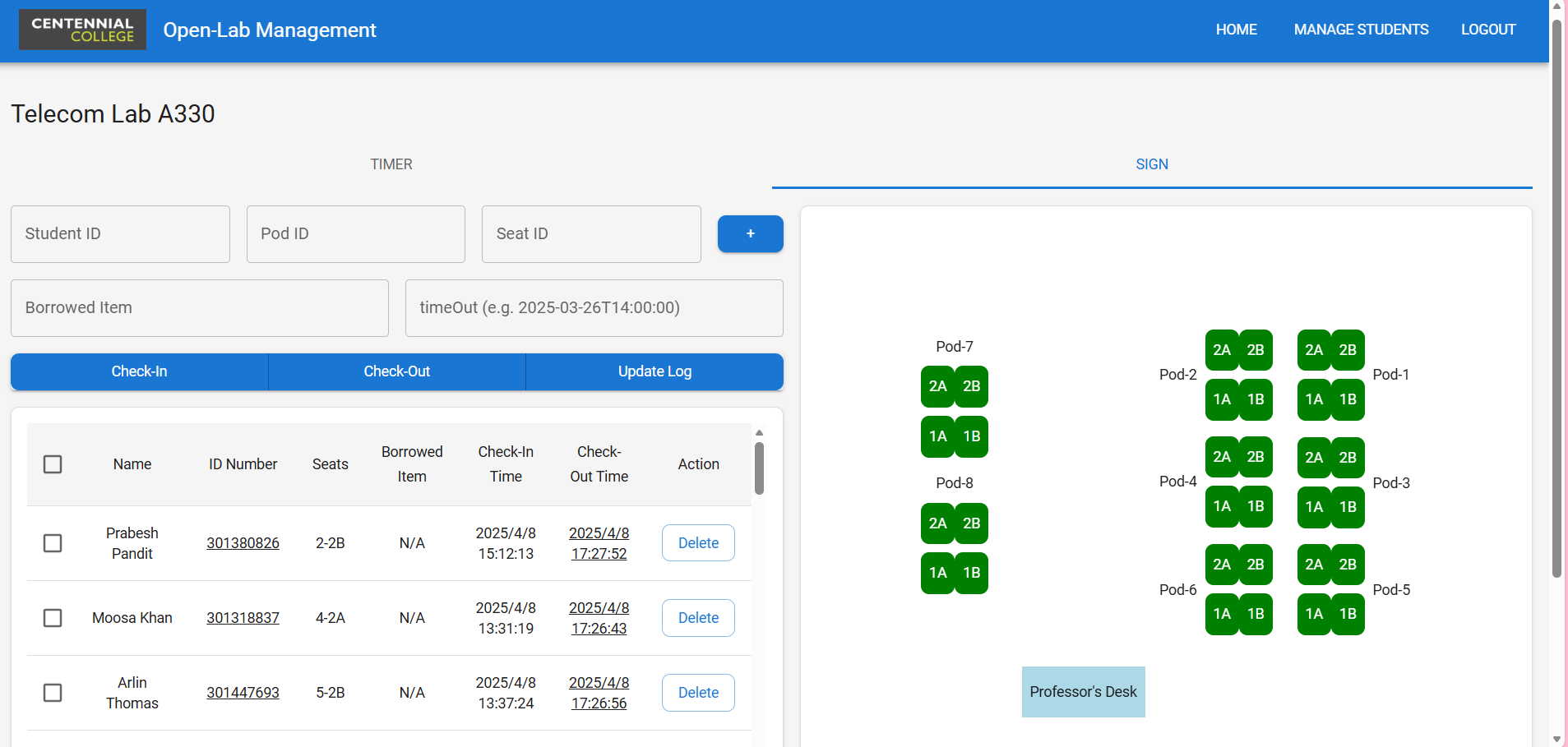Click the Professor's Desk area
The width and height of the screenshot is (1568, 747).
1083,691
